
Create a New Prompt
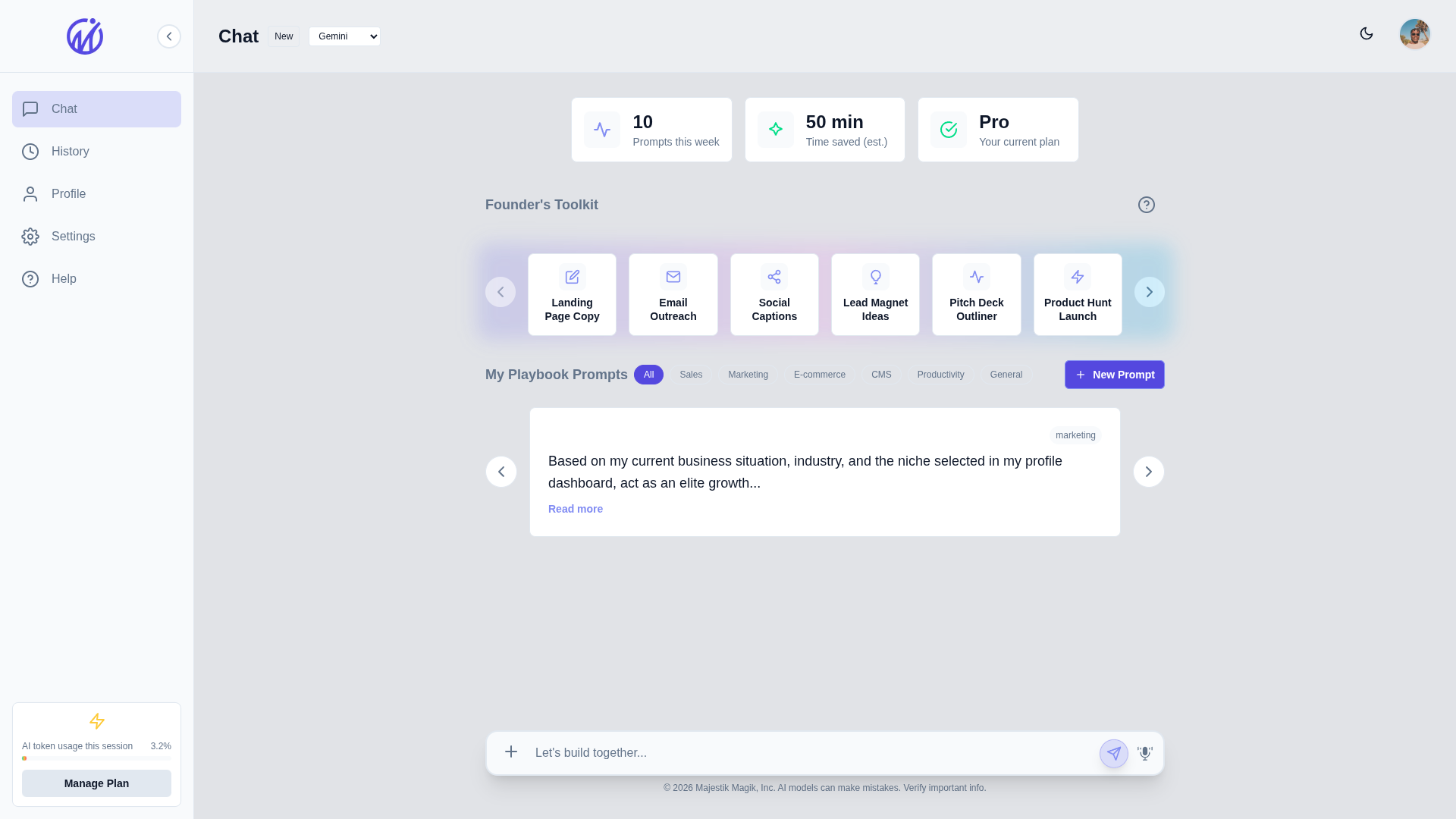(1115, 375)
